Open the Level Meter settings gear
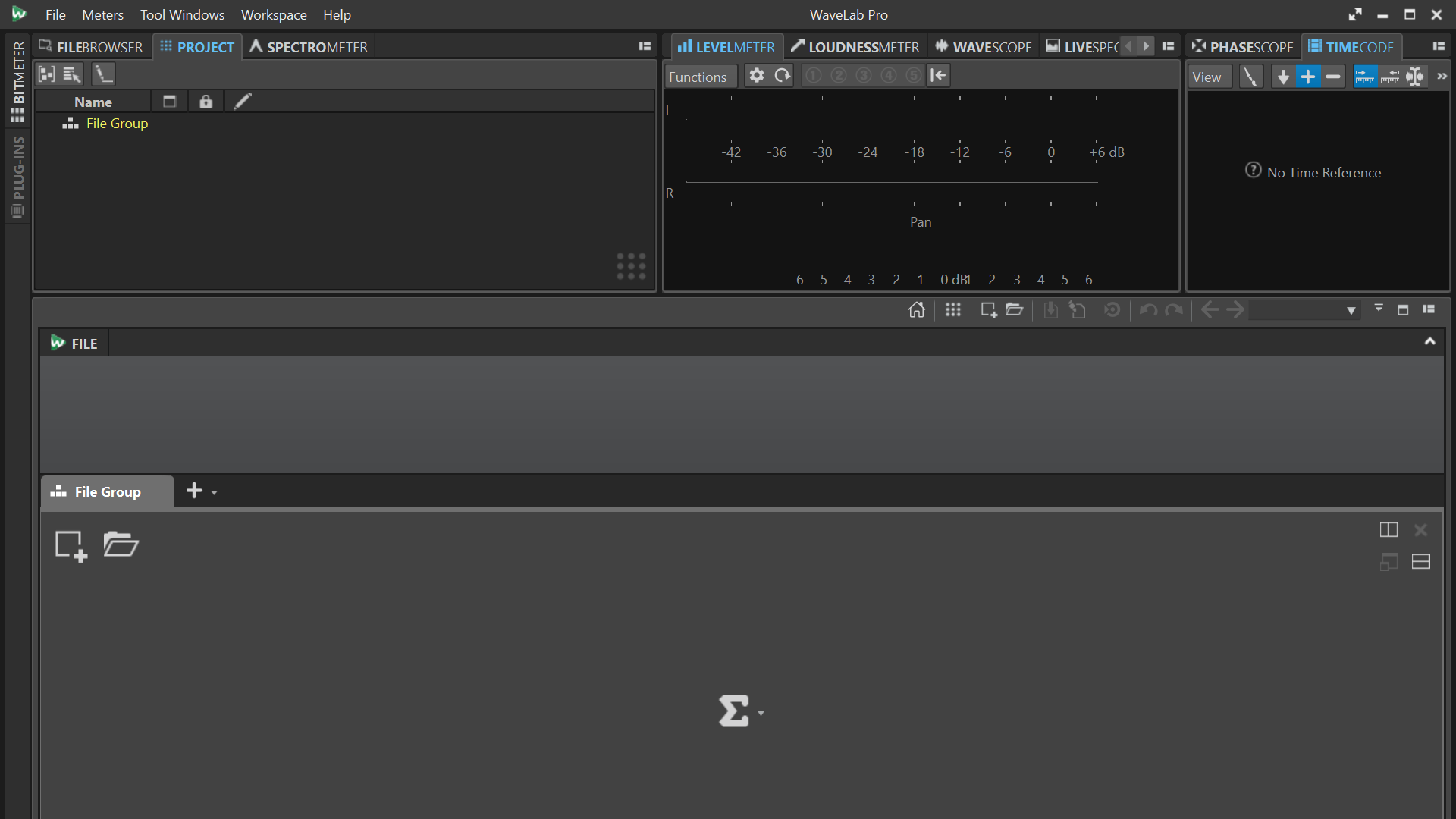The height and width of the screenshot is (819, 1456). click(x=756, y=76)
